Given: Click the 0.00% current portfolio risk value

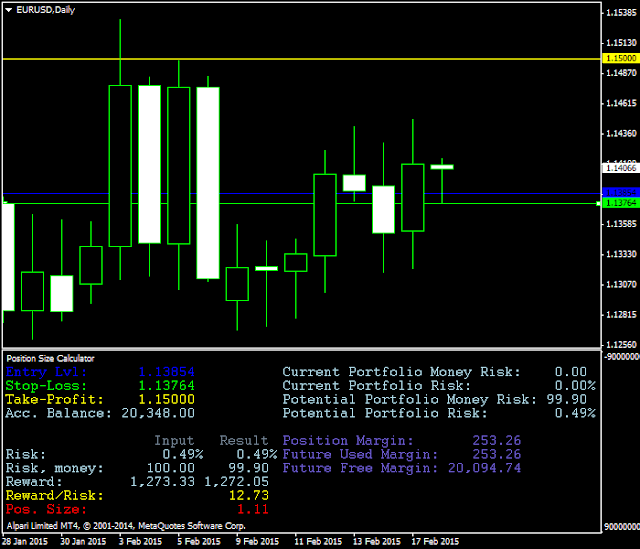Looking at the screenshot, I should [575, 385].
